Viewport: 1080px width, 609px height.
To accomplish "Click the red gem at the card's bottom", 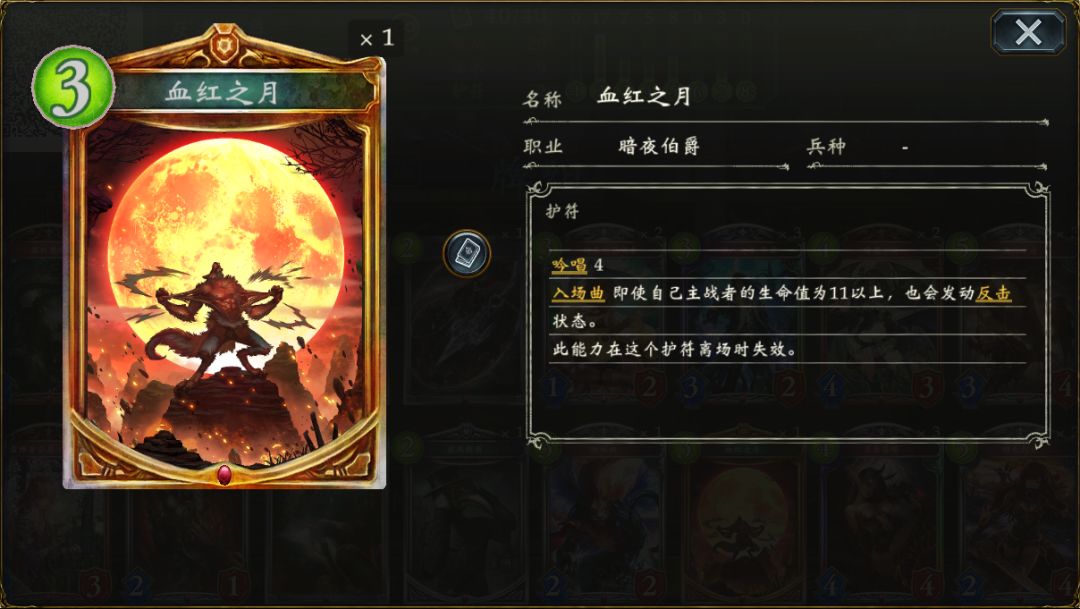I will [x=225, y=475].
